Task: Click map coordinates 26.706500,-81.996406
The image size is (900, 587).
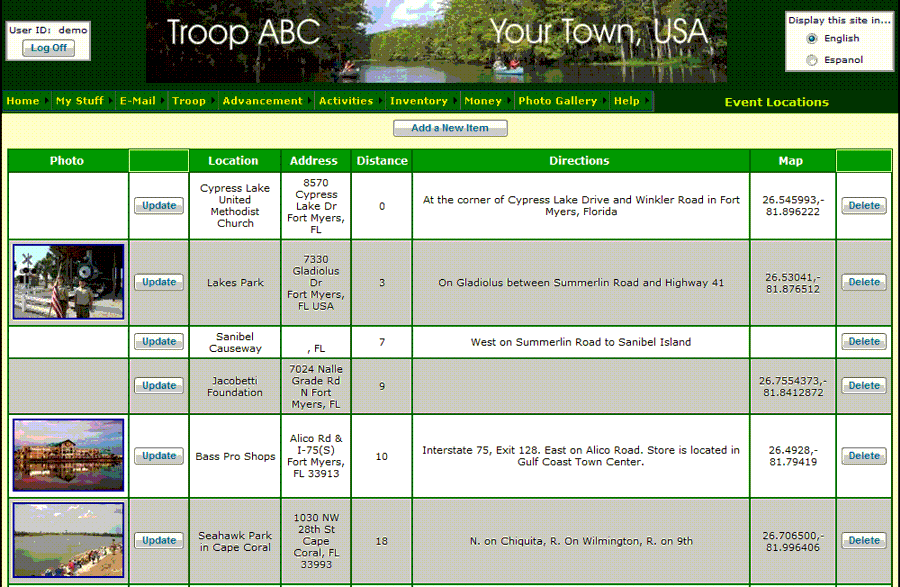Action: 793,541
